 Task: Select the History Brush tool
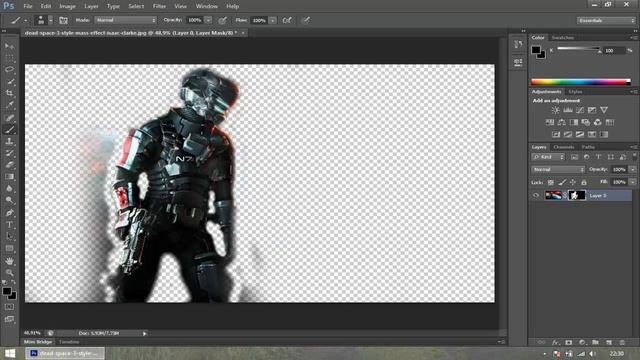[9, 153]
